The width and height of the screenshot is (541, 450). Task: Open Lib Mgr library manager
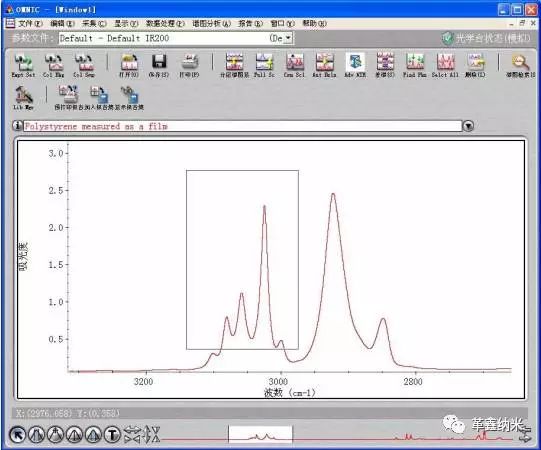click(x=23, y=98)
